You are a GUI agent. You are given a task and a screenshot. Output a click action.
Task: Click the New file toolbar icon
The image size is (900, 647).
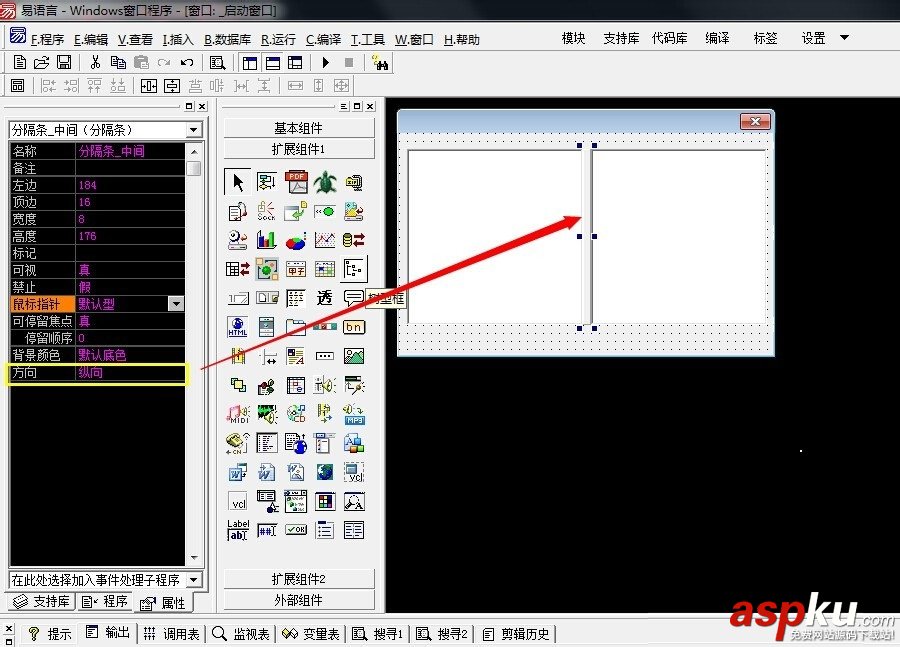(19, 63)
